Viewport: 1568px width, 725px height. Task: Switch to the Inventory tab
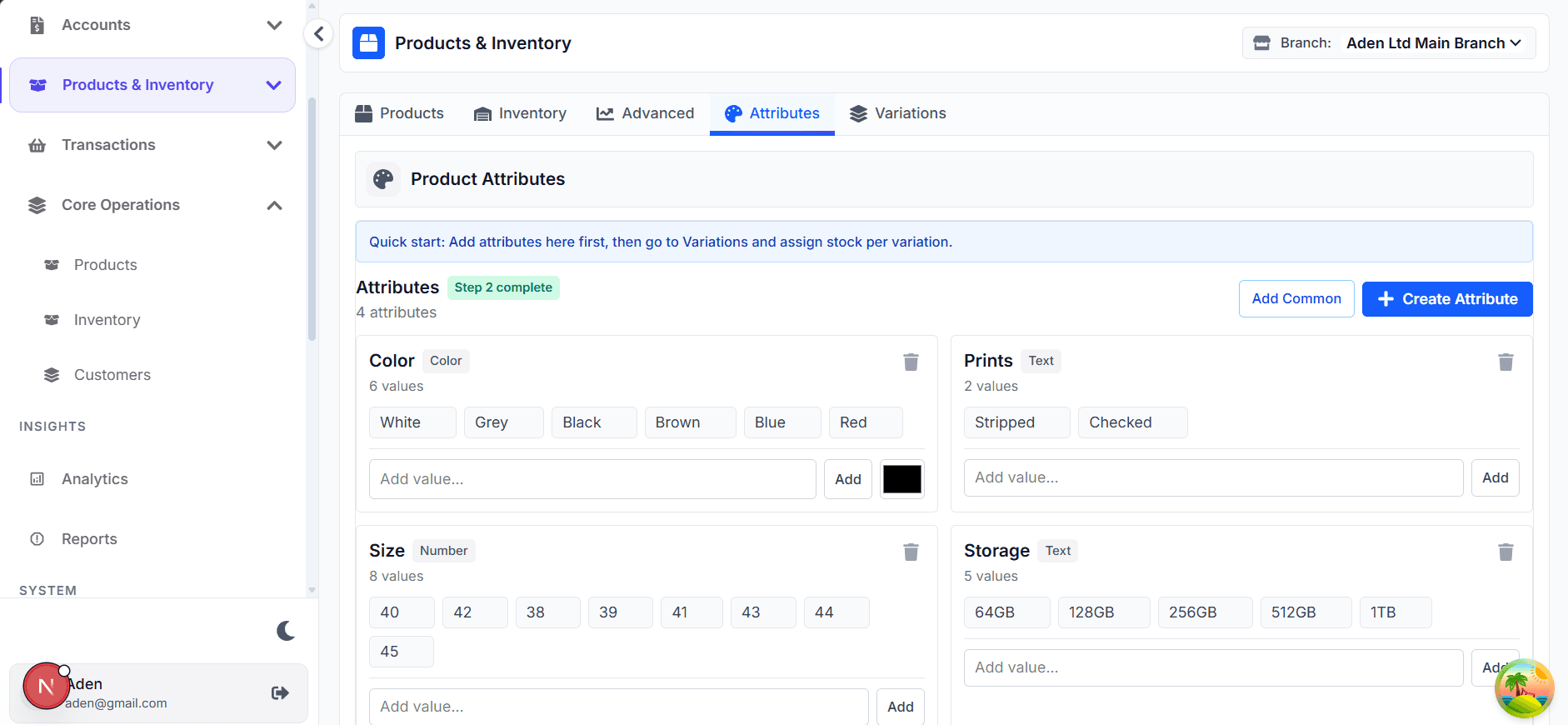[x=520, y=113]
